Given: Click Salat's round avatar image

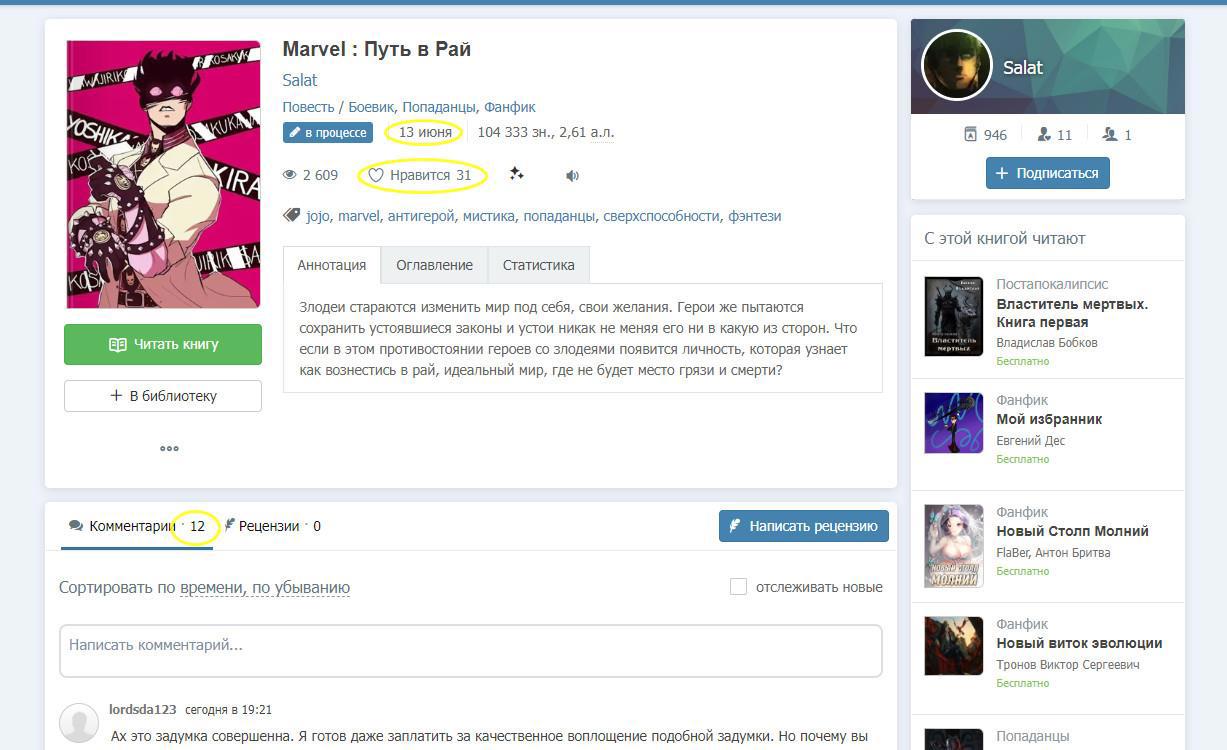Looking at the screenshot, I should pos(956,66).
